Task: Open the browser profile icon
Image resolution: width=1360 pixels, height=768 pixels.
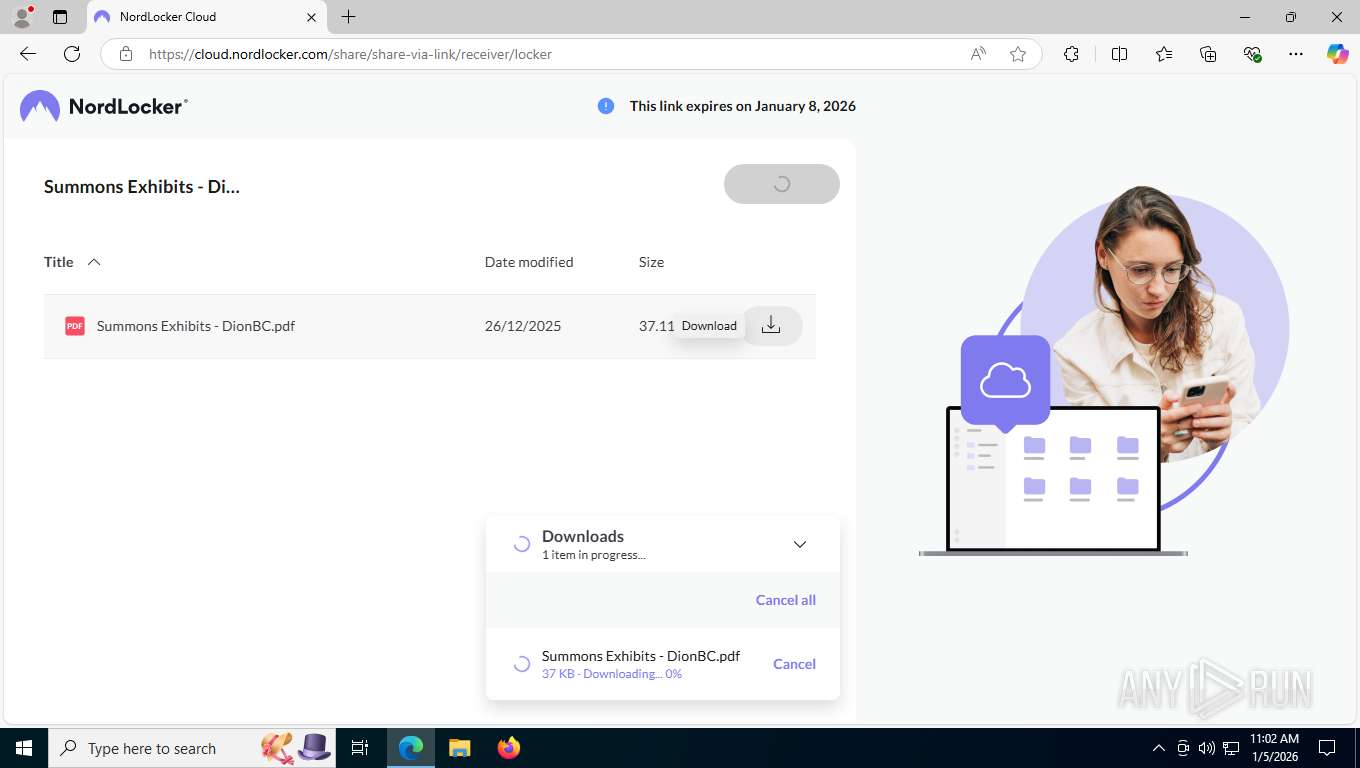Action: pos(22,17)
